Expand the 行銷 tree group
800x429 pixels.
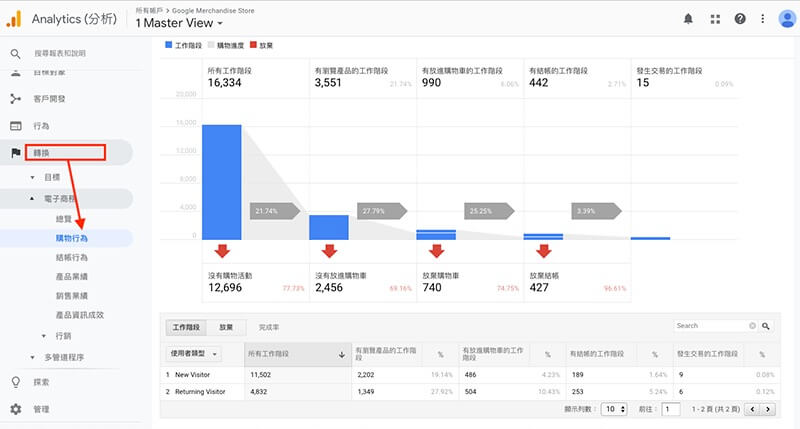click(x=44, y=336)
